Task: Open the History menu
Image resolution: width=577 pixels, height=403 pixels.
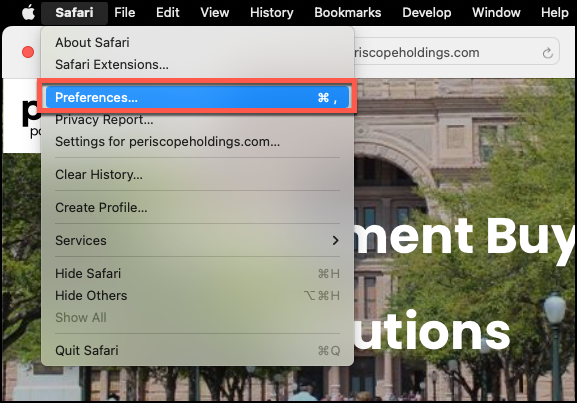Action: pyautogui.click(x=272, y=13)
